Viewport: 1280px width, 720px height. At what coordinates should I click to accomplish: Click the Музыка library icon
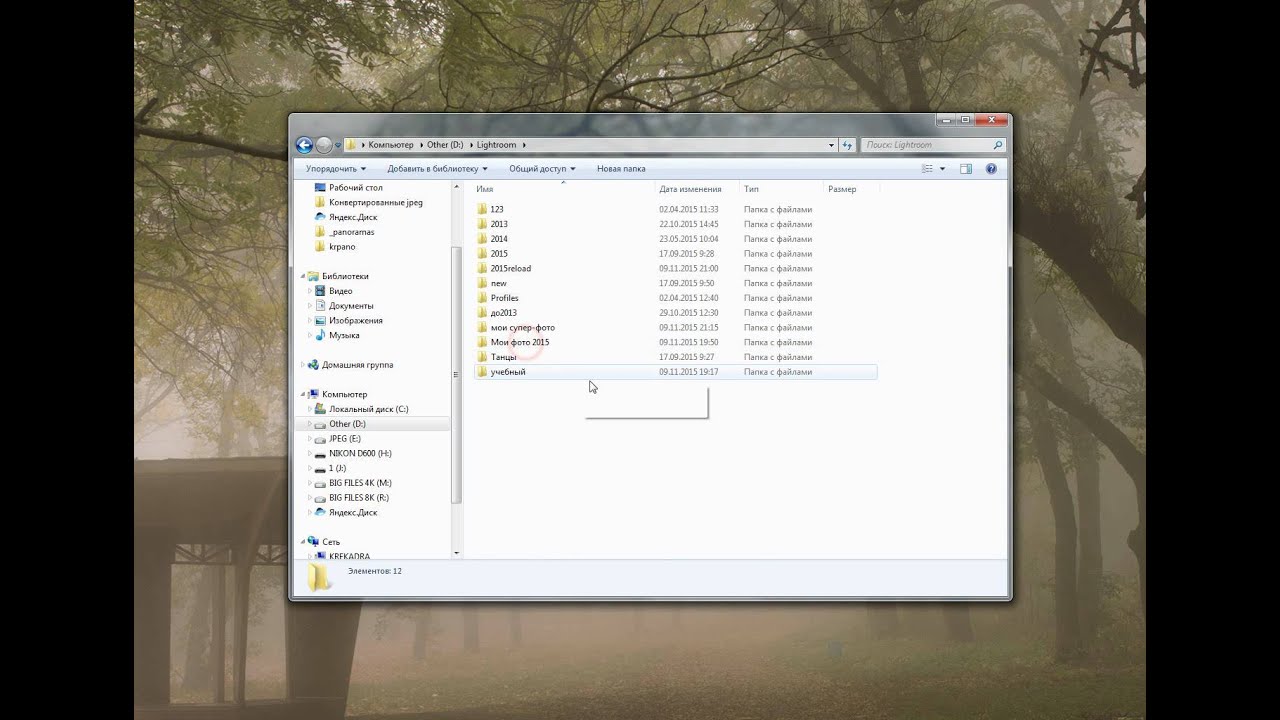320,335
